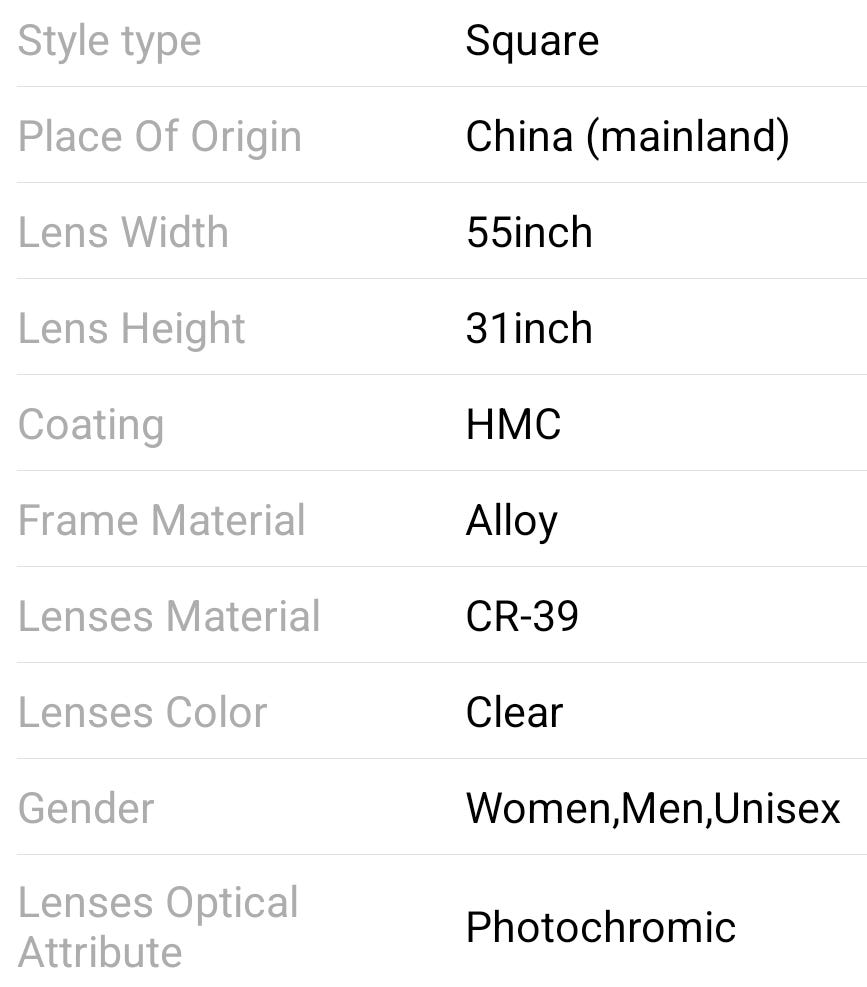This screenshot has height=987, width=867.
Task: Select the "CR-39" lenses material value
Action: pos(522,617)
